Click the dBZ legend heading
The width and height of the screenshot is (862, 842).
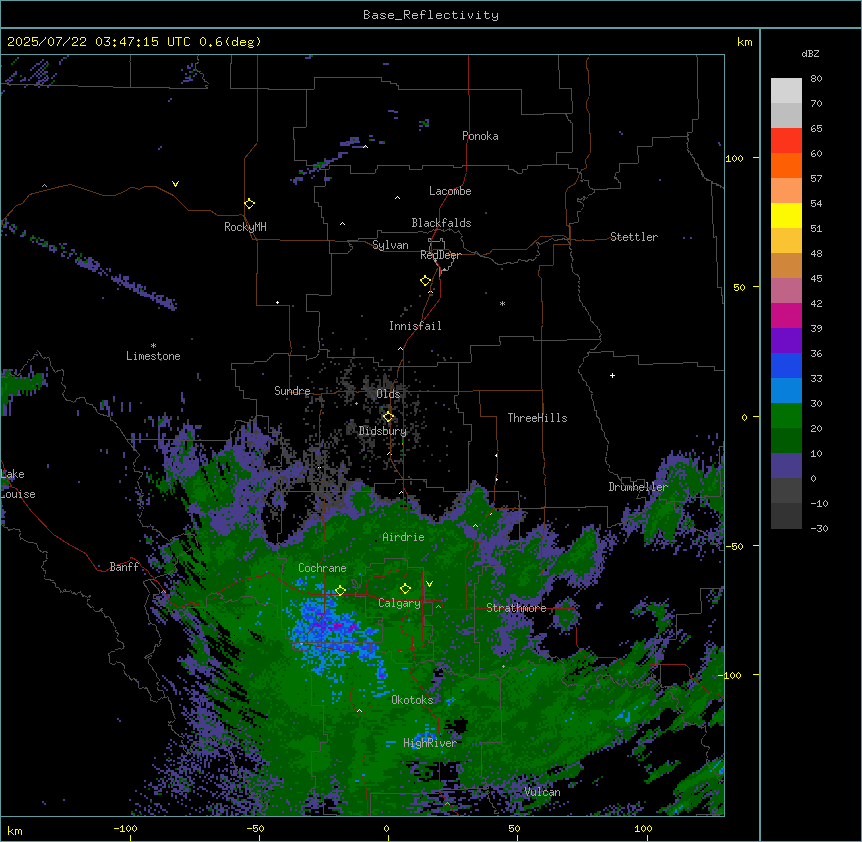tap(810, 53)
